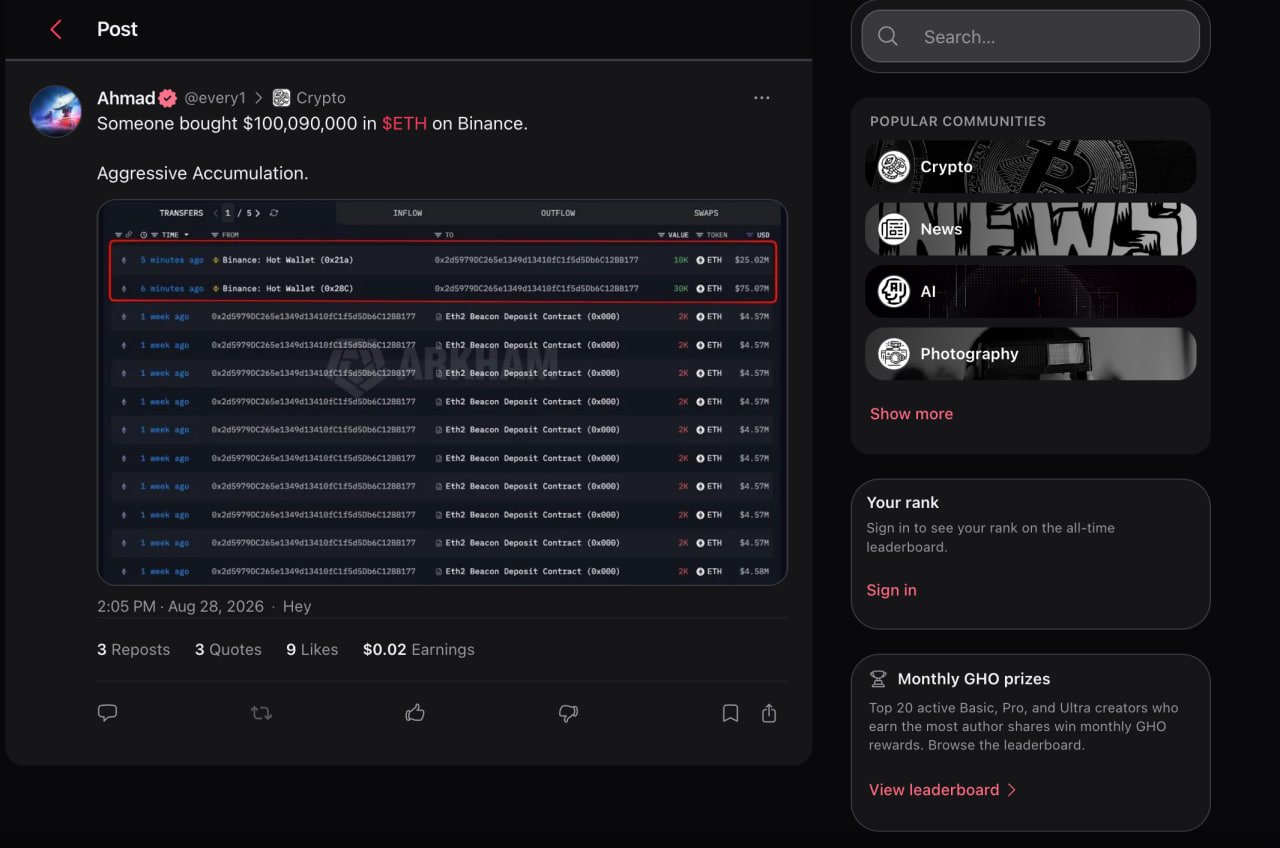View the 3 Reposts list
The image size is (1280, 848).
(133, 649)
